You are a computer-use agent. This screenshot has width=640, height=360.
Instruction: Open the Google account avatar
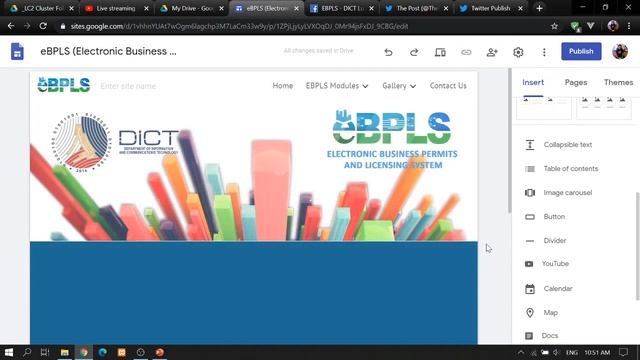pos(620,51)
